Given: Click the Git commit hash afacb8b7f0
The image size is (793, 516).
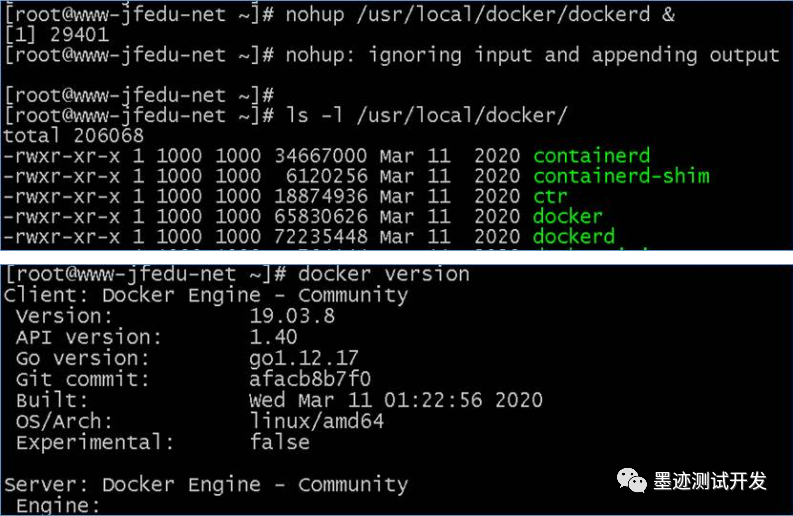Looking at the screenshot, I should pyautogui.click(x=310, y=379).
